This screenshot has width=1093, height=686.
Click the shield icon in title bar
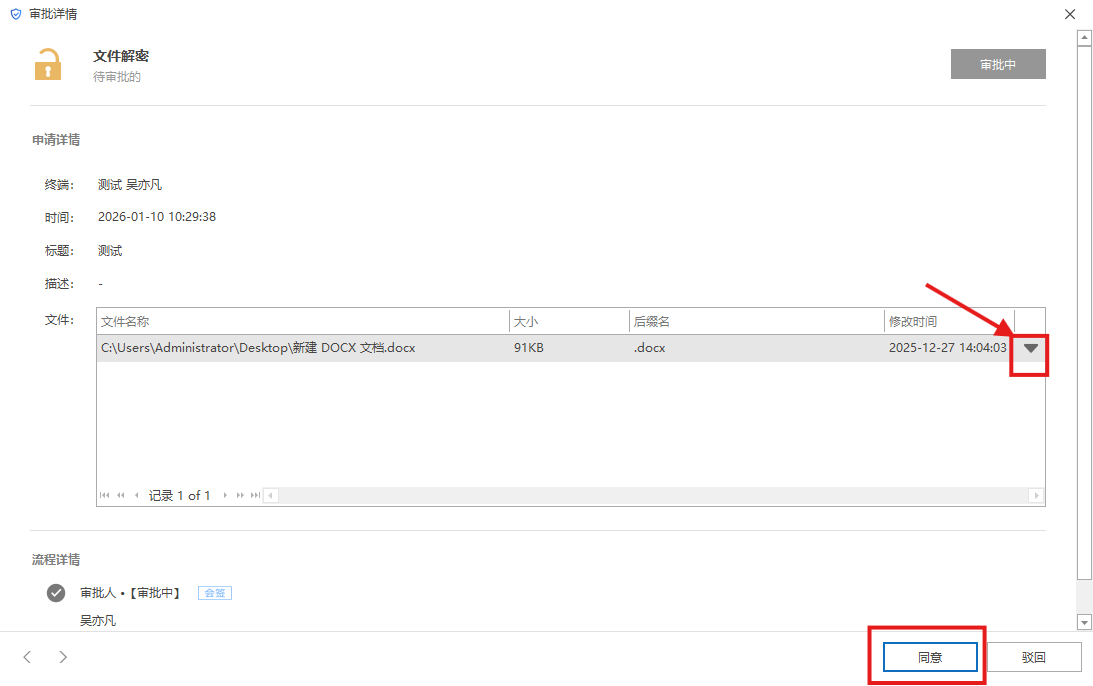[x=15, y=14]
